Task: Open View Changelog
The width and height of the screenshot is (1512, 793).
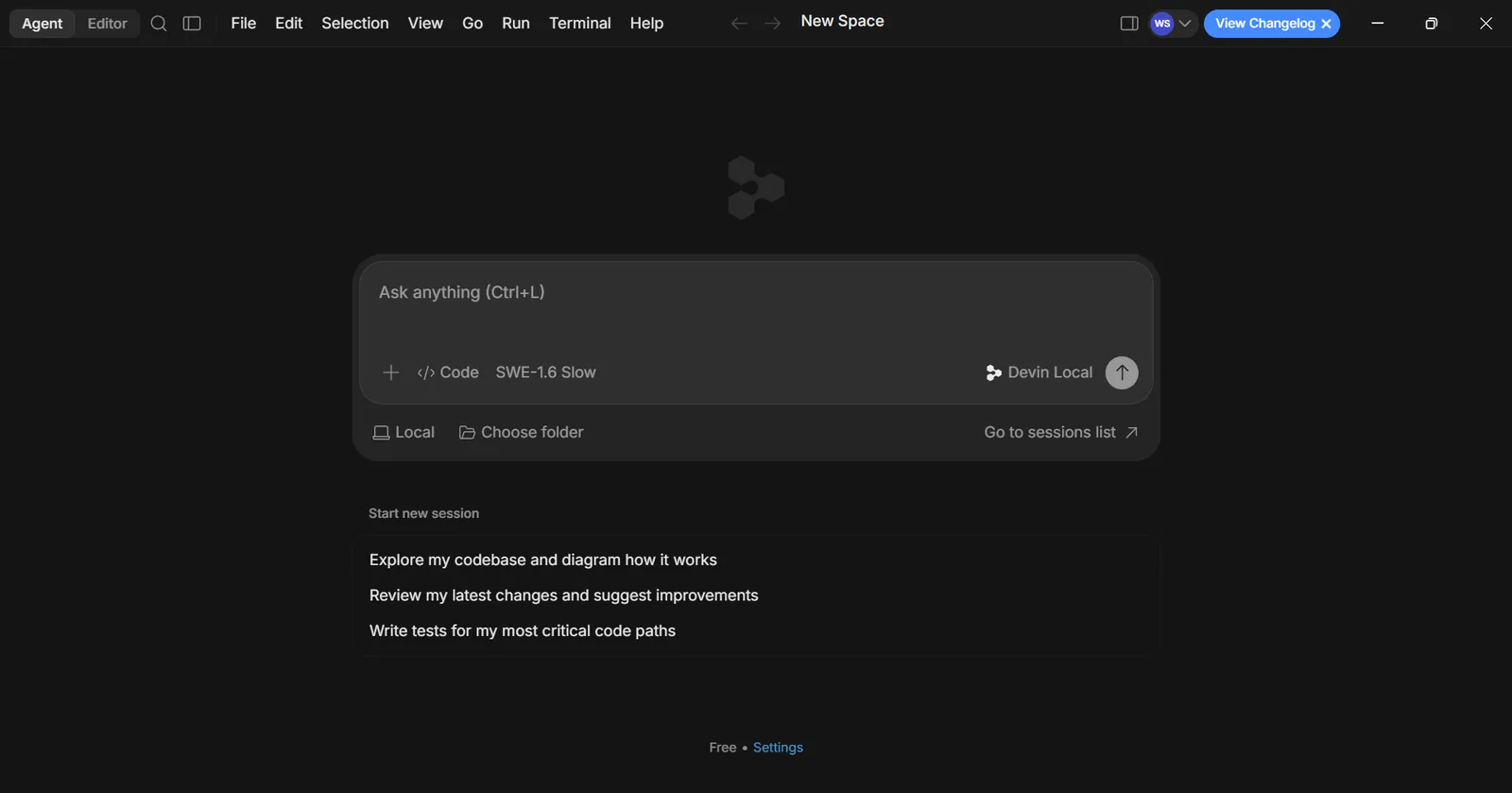Action: coord(1264,24)
